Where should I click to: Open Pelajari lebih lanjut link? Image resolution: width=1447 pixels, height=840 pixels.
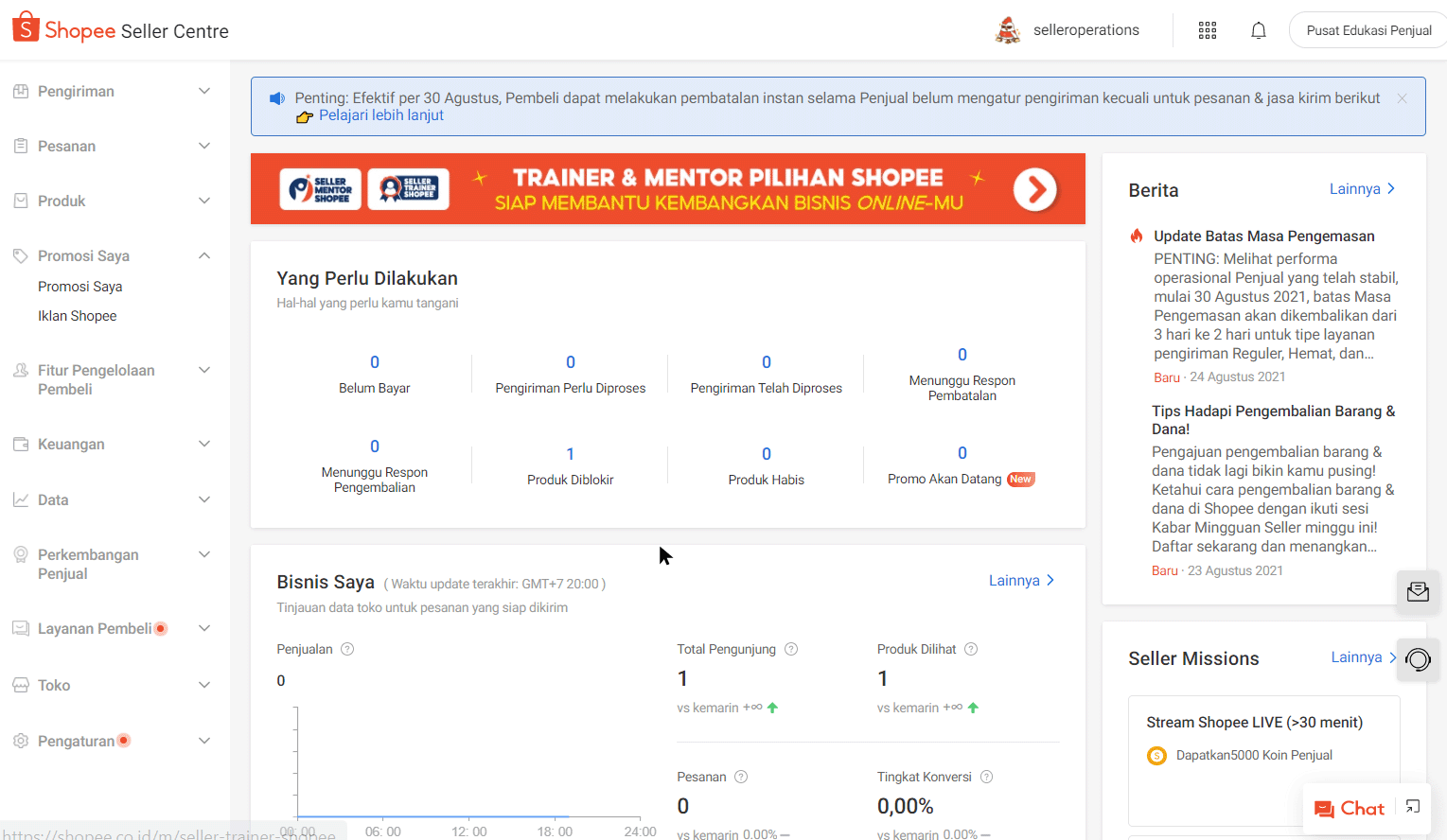(x=380, y=115)
